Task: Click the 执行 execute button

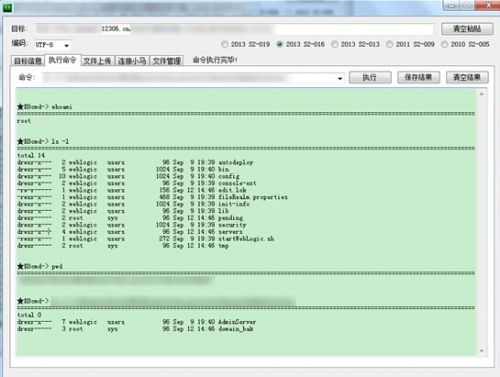Action: pos(370,78)
